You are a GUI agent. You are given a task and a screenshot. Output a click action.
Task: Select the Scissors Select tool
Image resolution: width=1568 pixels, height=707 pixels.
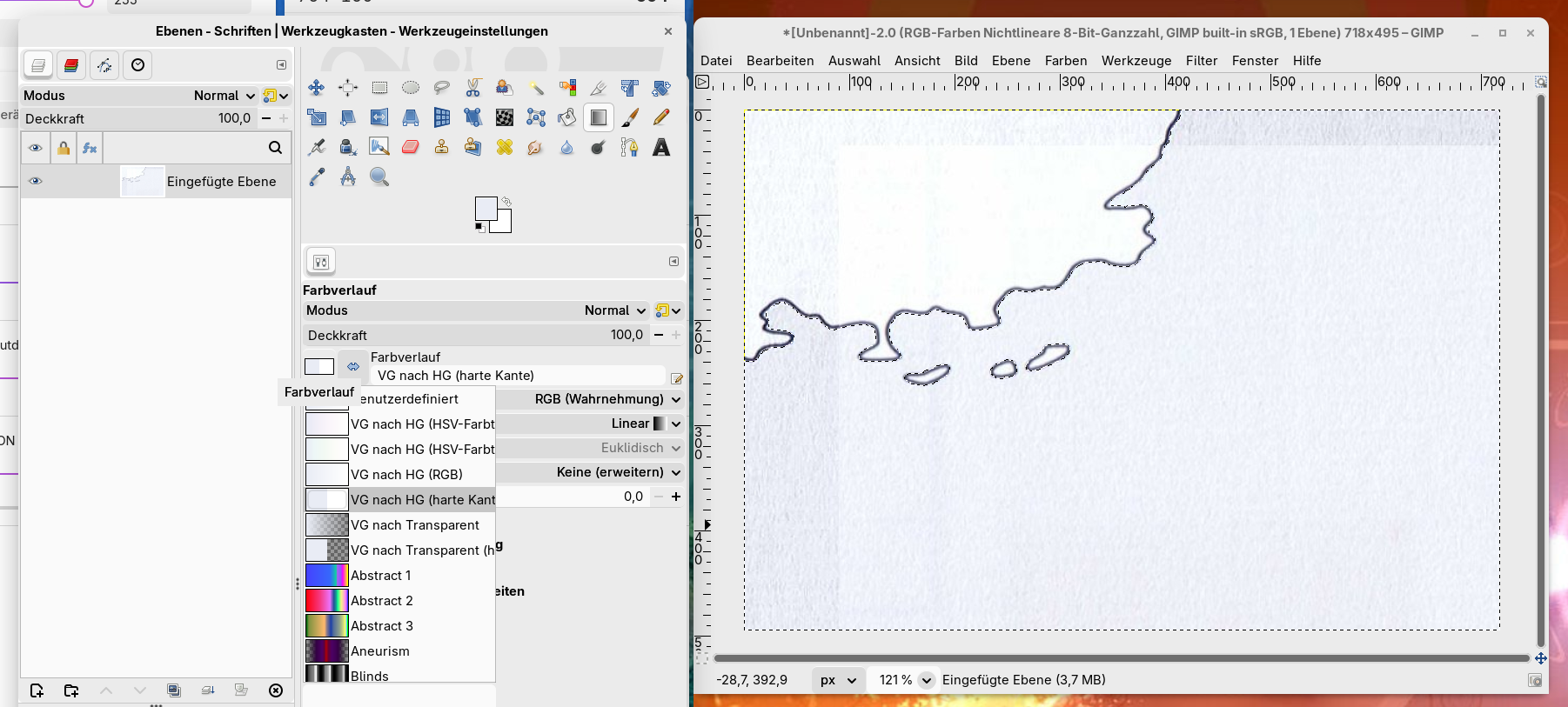473,88
